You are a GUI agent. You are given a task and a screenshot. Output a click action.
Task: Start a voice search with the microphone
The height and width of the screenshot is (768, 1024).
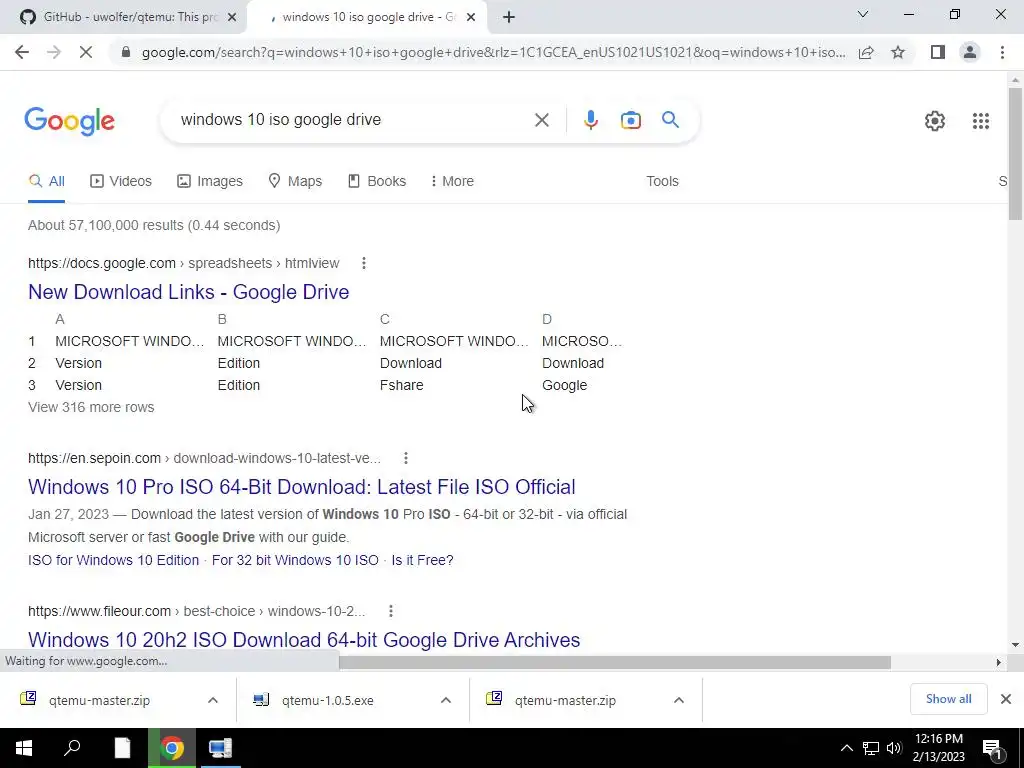(x=590, y=120)
